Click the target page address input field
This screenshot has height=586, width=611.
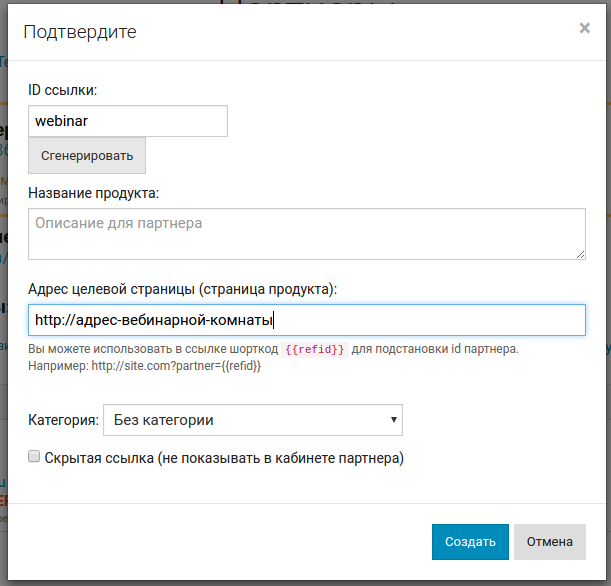tap(306, 321)
